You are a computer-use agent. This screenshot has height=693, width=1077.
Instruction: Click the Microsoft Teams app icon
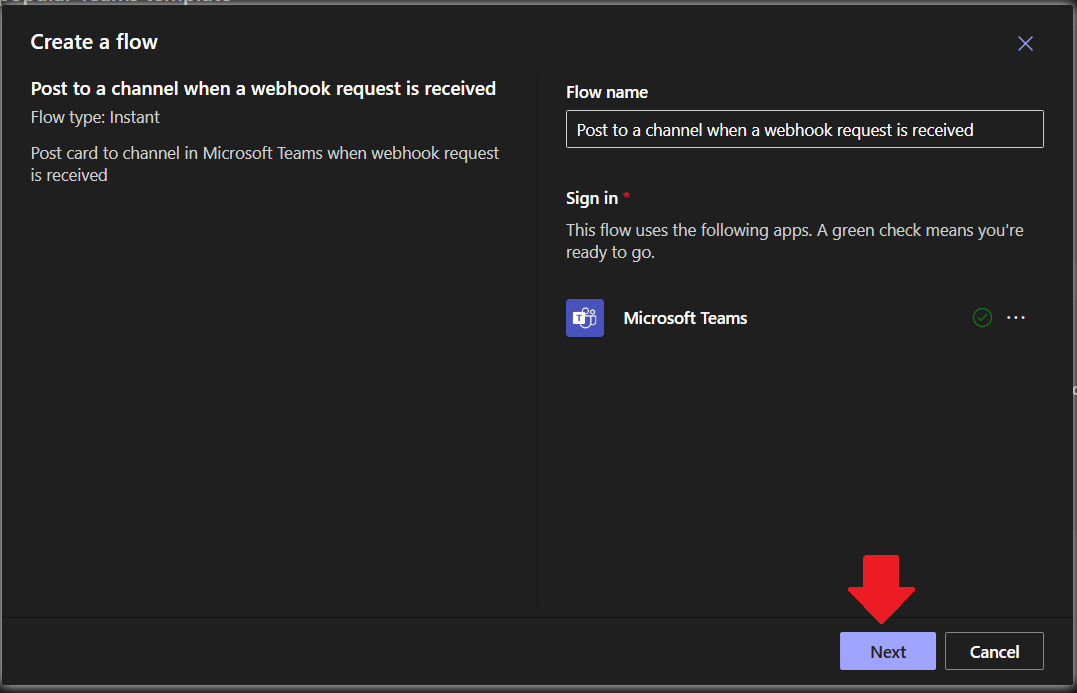click(x=585, y=318)
